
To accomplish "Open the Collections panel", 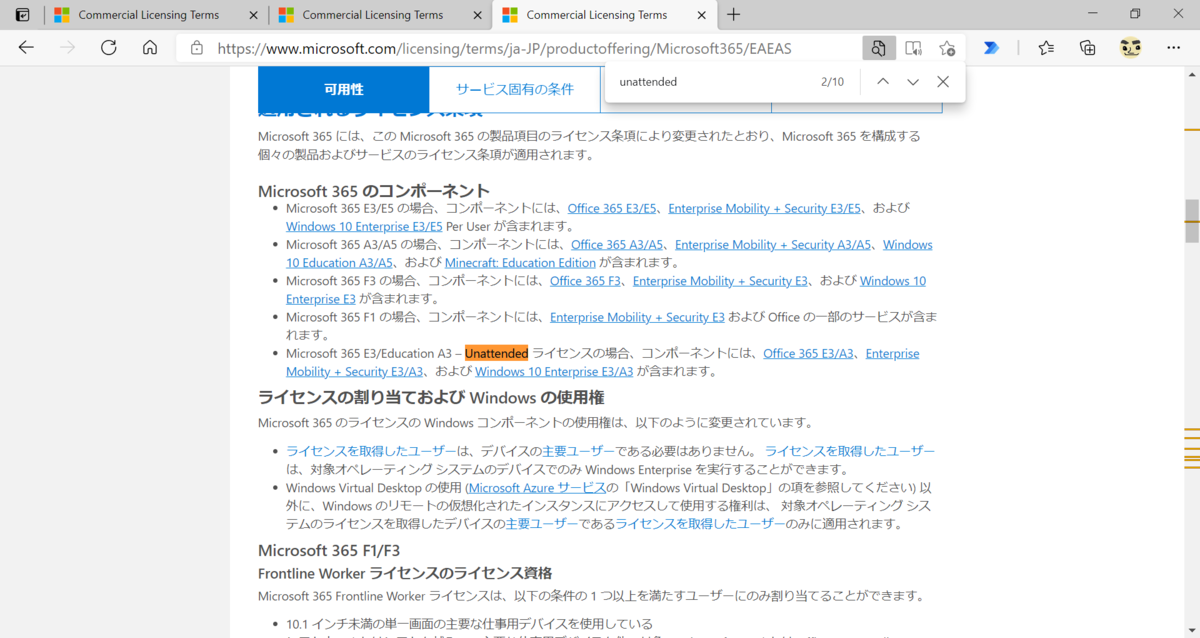I will pyautogui.click(x=1088, y=48).
